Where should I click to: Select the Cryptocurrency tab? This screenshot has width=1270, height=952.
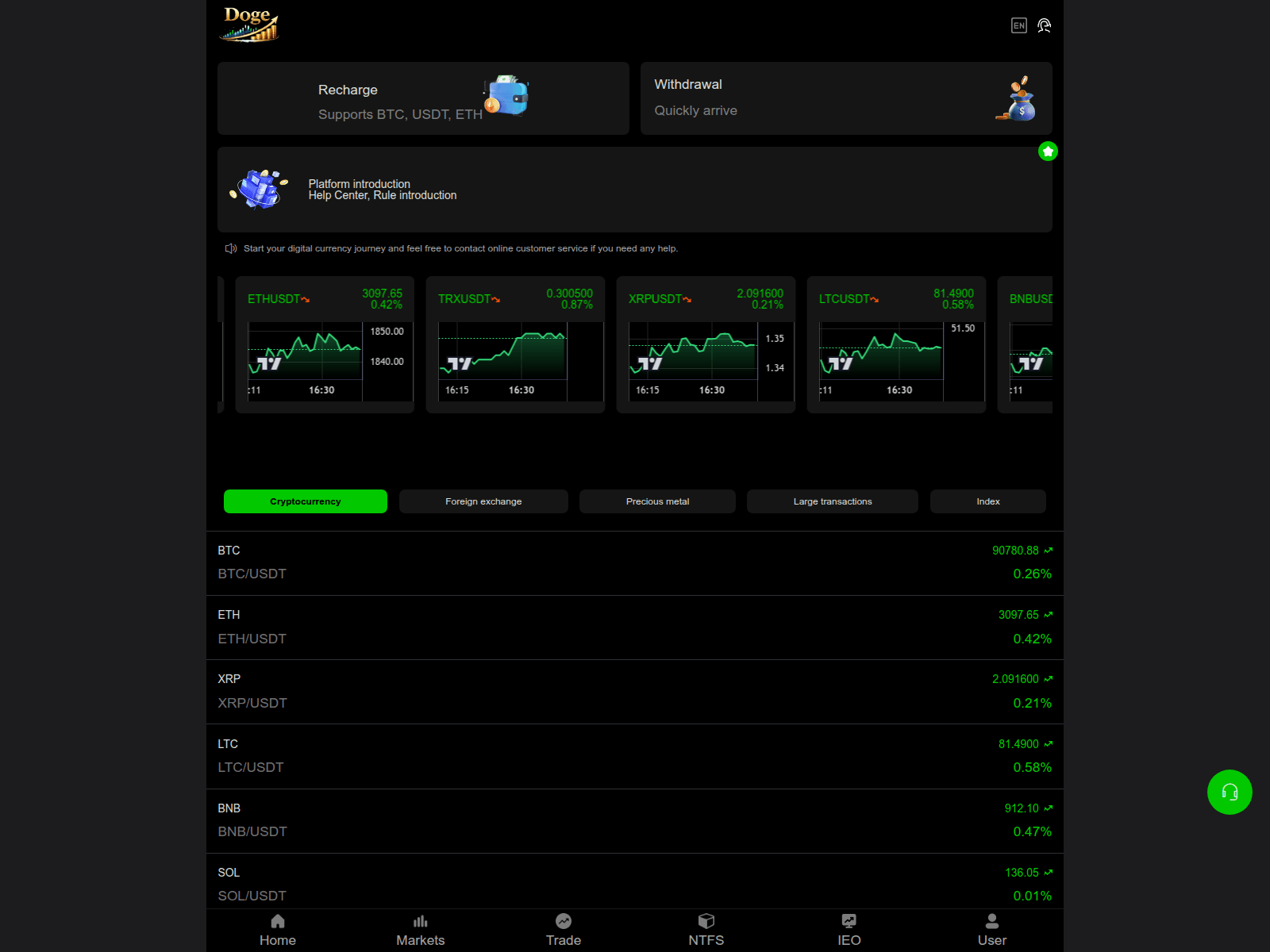click(306, 501)
